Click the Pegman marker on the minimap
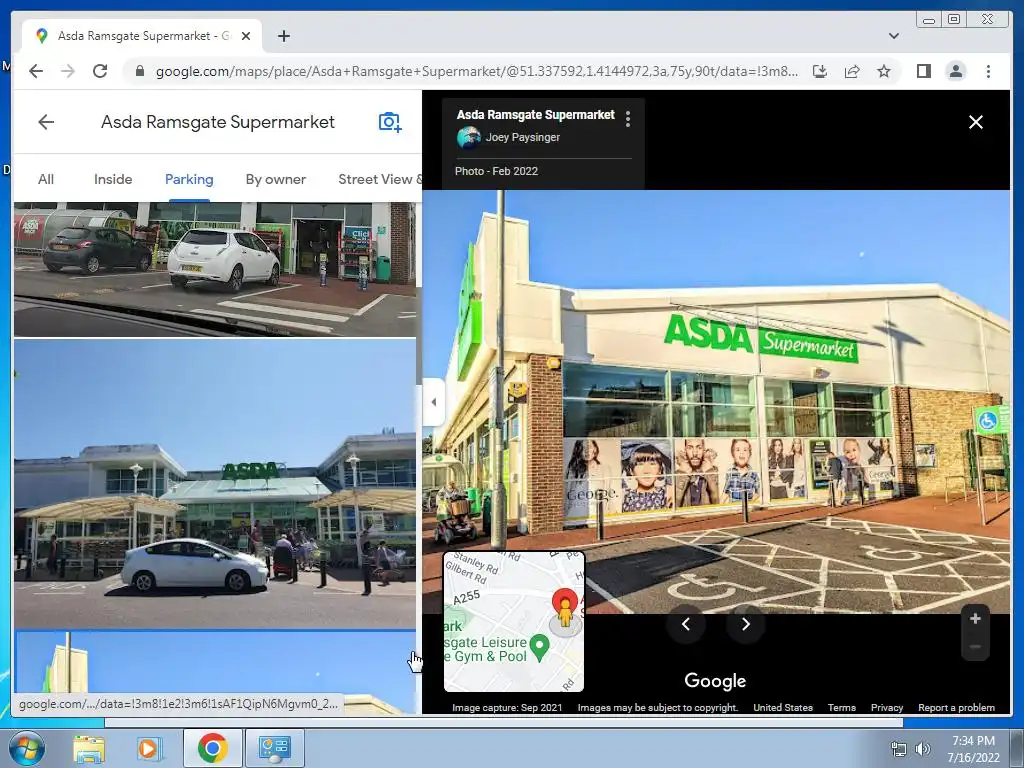 (565, 611)
